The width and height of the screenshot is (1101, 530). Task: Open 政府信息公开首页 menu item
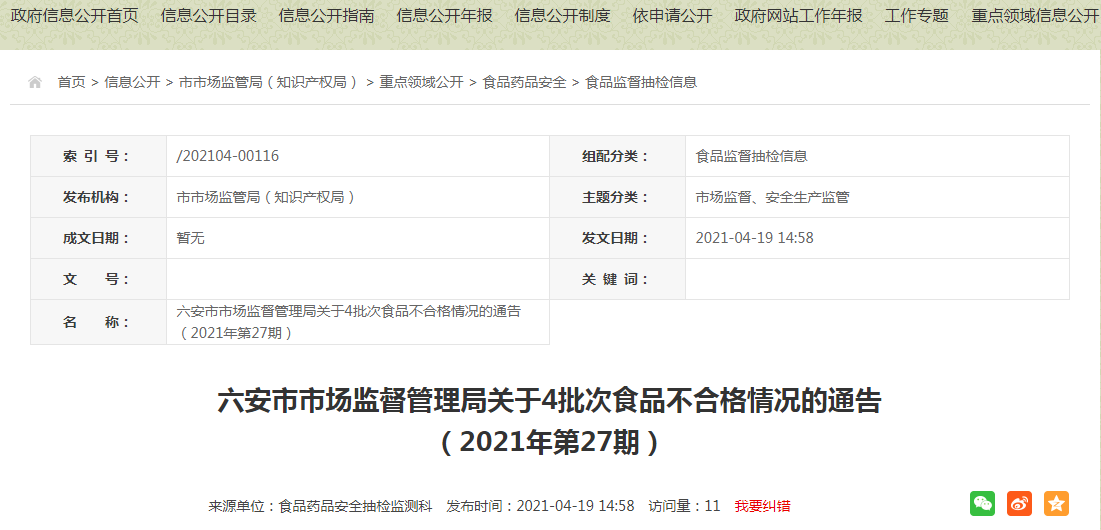pos(74,15)
